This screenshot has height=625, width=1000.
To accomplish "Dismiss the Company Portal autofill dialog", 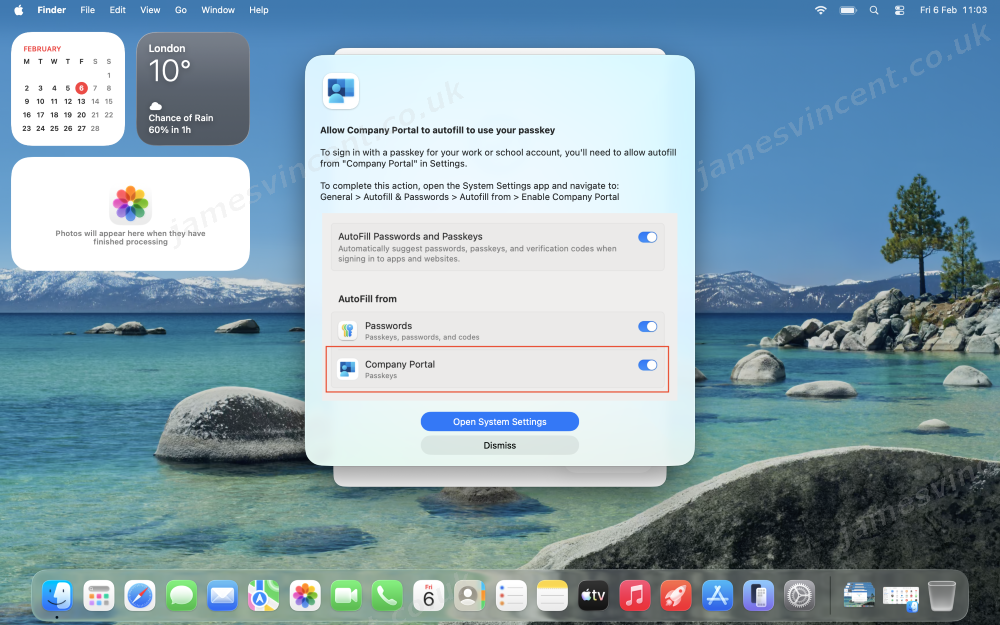I will 499,445.
